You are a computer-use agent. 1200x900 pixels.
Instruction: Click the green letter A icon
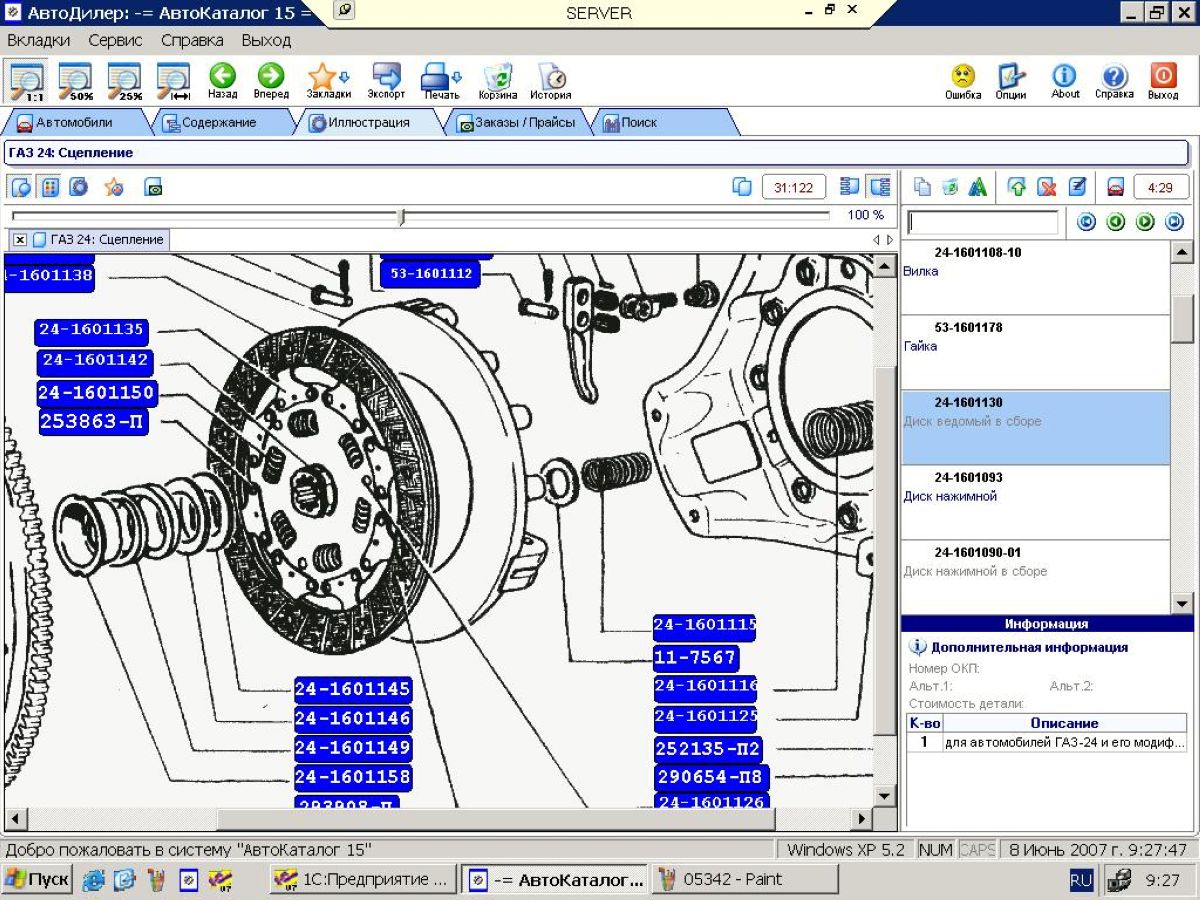(977, 187)
